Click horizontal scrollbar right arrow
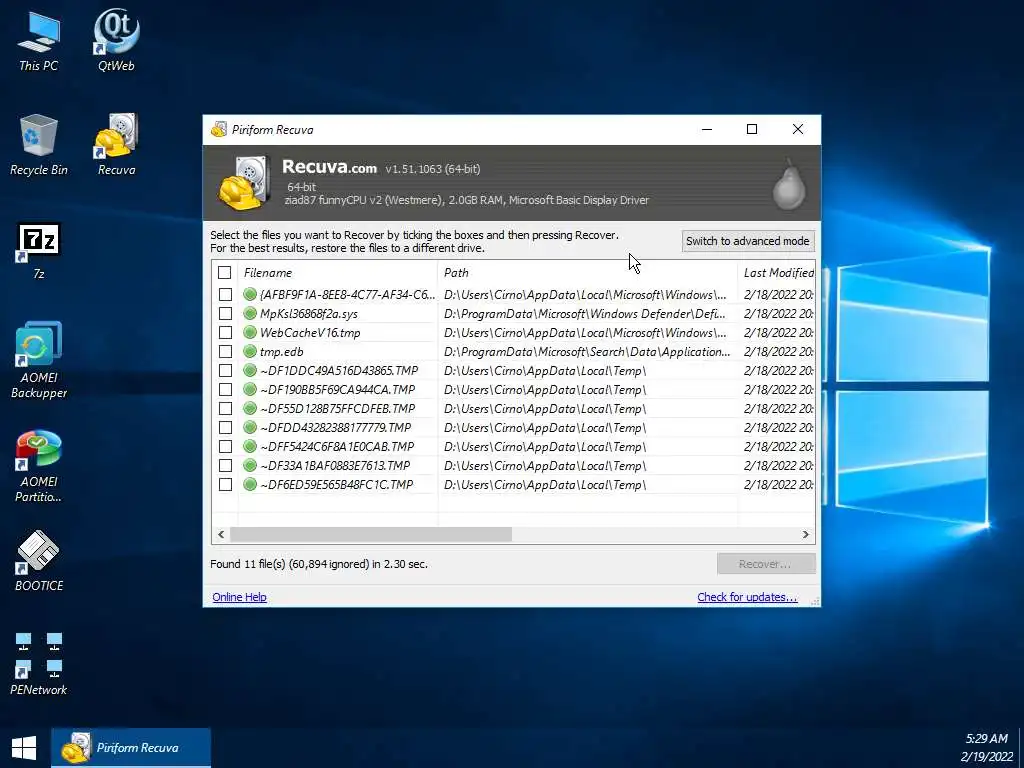Screen dimensions: 1024x768 [806, 534]
